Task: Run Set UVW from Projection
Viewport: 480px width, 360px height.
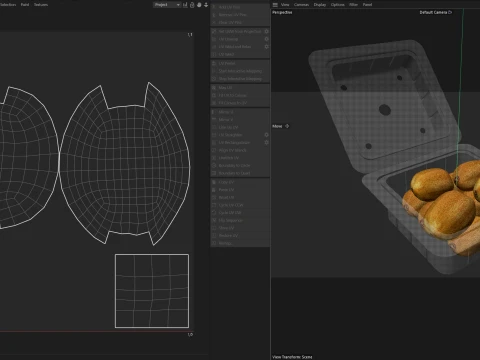Action: click(x=237, y=31)
